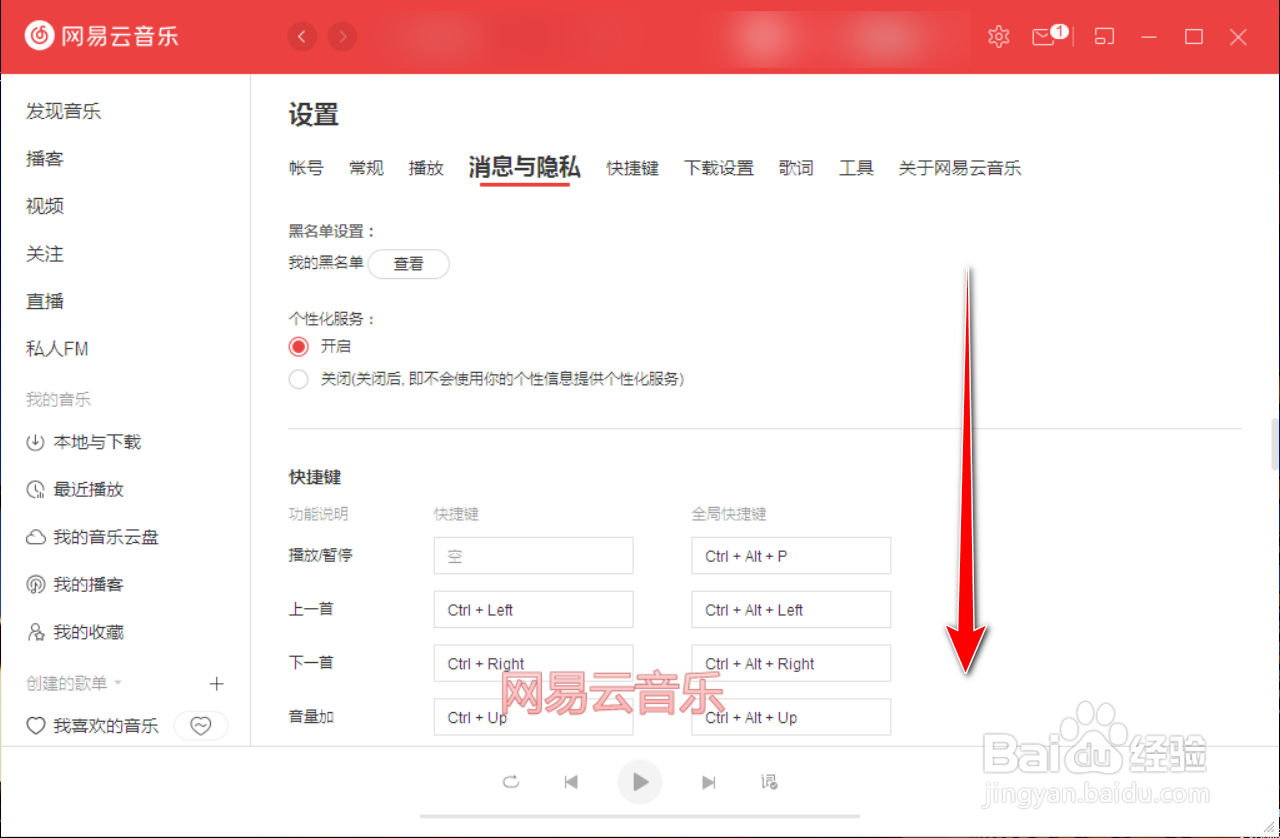Open the 关于网易云音乐 tab
This screenshot has width=1280, height=838.
[x=960, y=168]
